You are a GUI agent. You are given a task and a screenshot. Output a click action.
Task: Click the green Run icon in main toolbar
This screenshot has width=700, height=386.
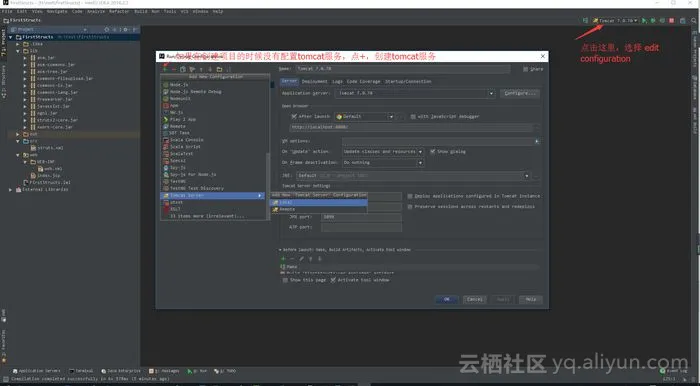[x=644, y=21]
